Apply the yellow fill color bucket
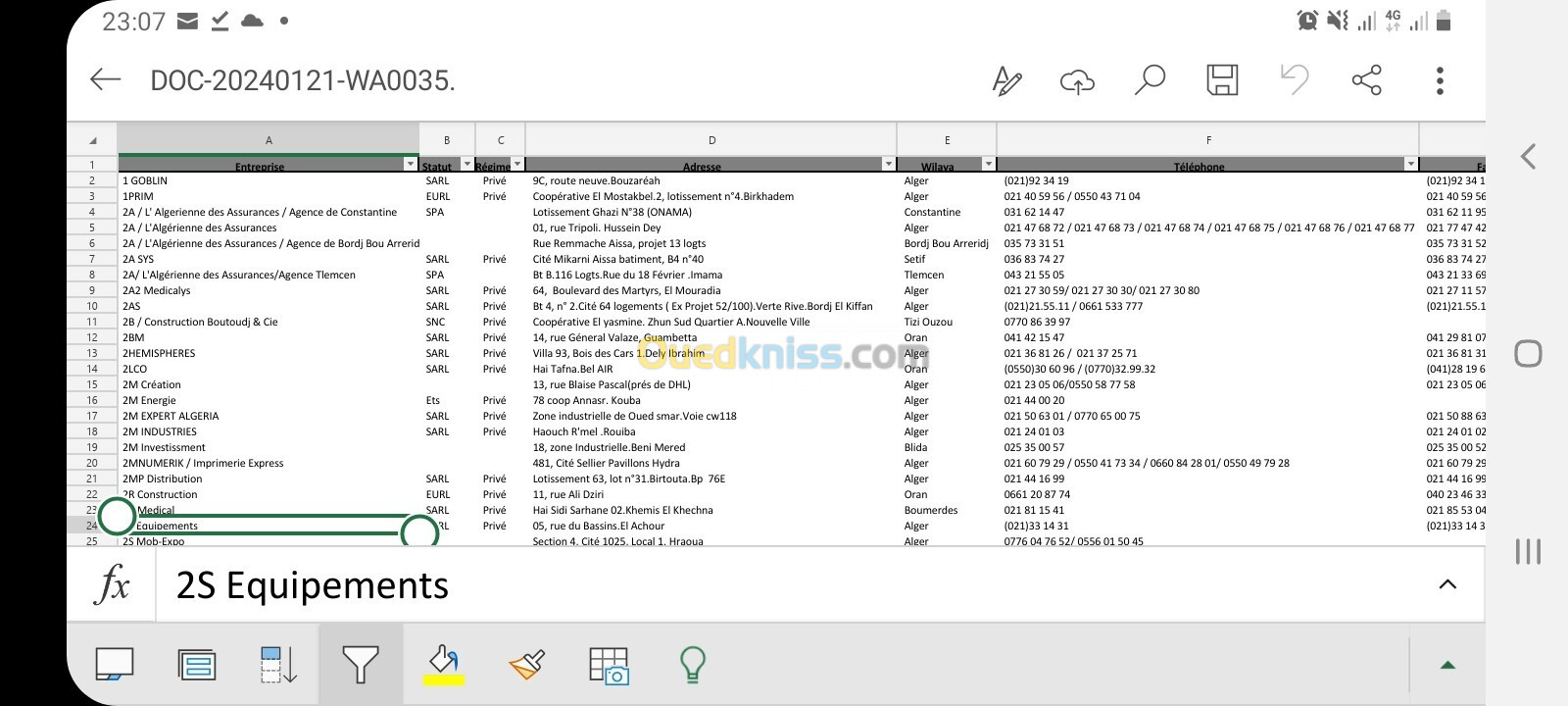The height and width of the screenshot is (706, 1568). point(444,663)
